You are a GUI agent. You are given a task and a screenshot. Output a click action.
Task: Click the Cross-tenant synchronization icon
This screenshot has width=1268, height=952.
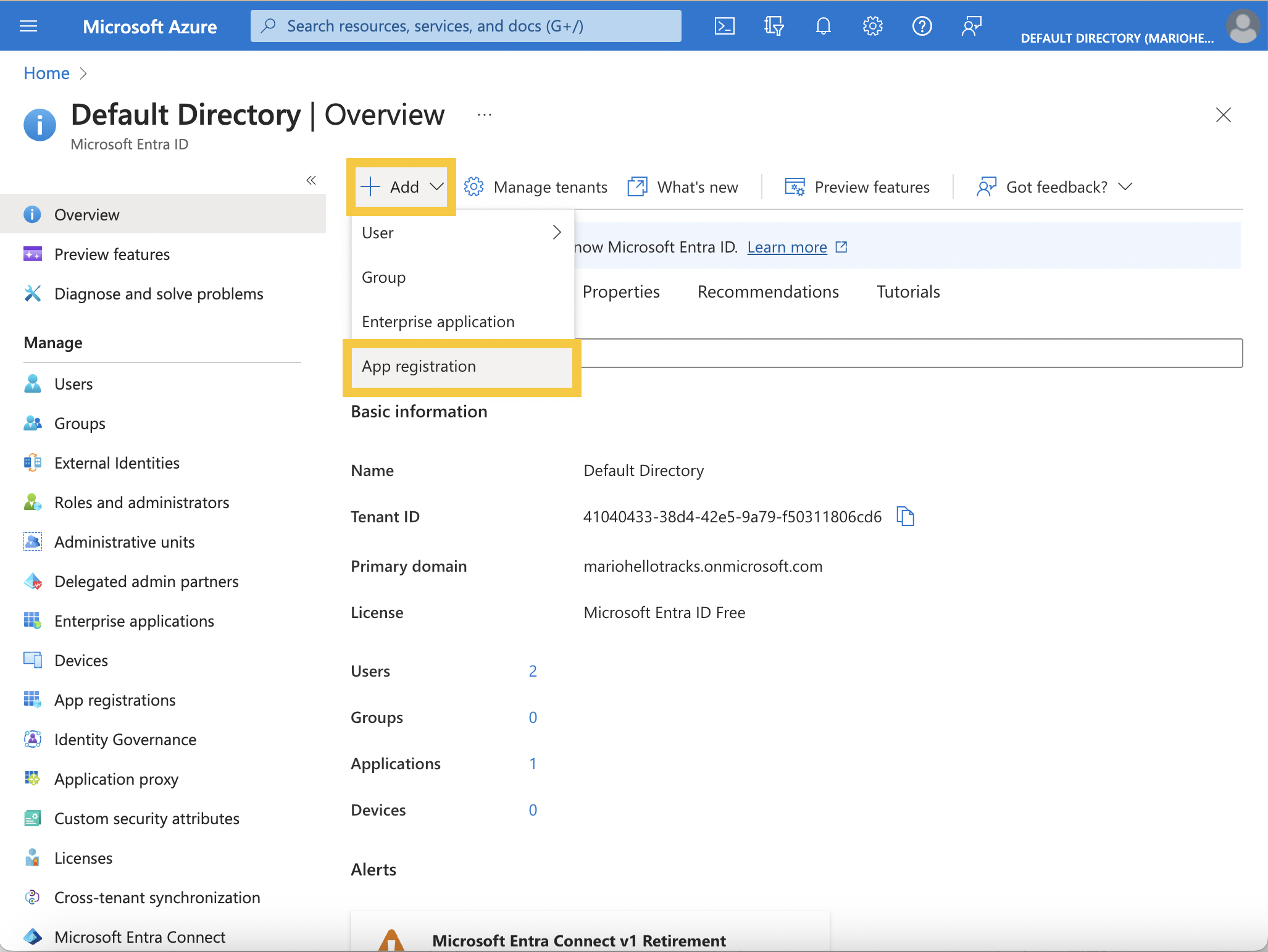[33, 897]
